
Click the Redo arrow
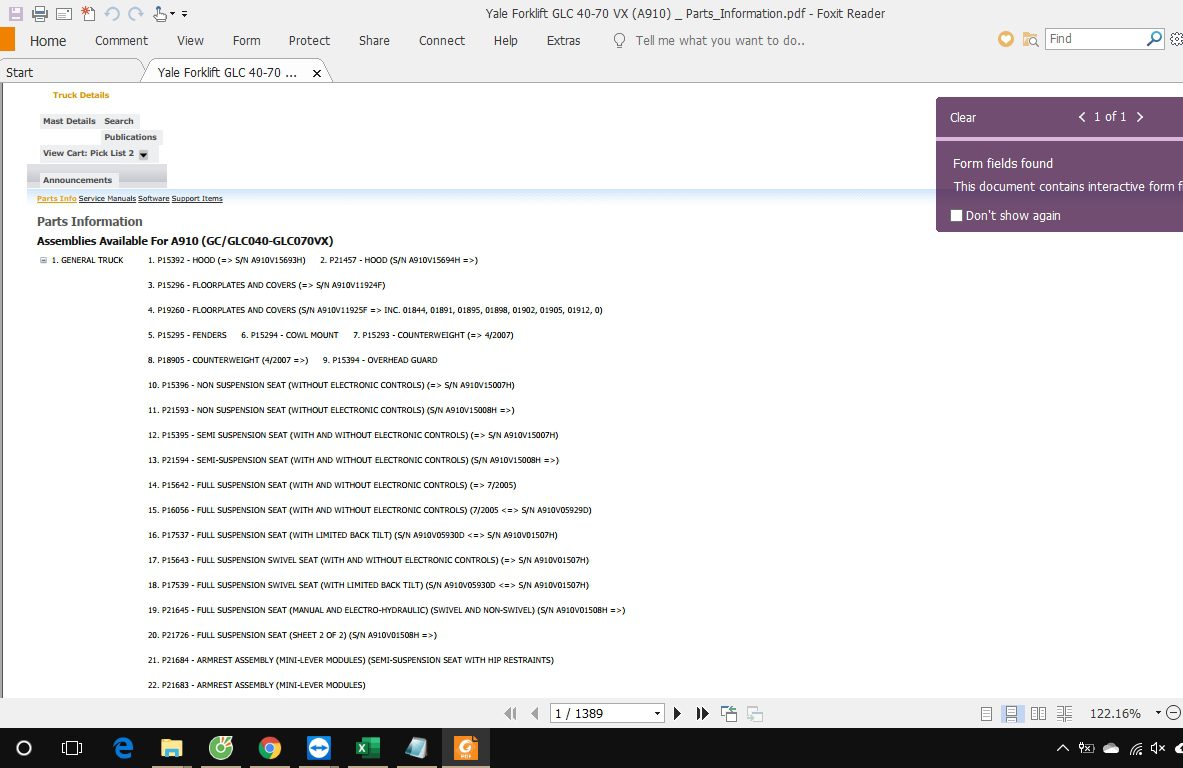[x=136, y=13]
